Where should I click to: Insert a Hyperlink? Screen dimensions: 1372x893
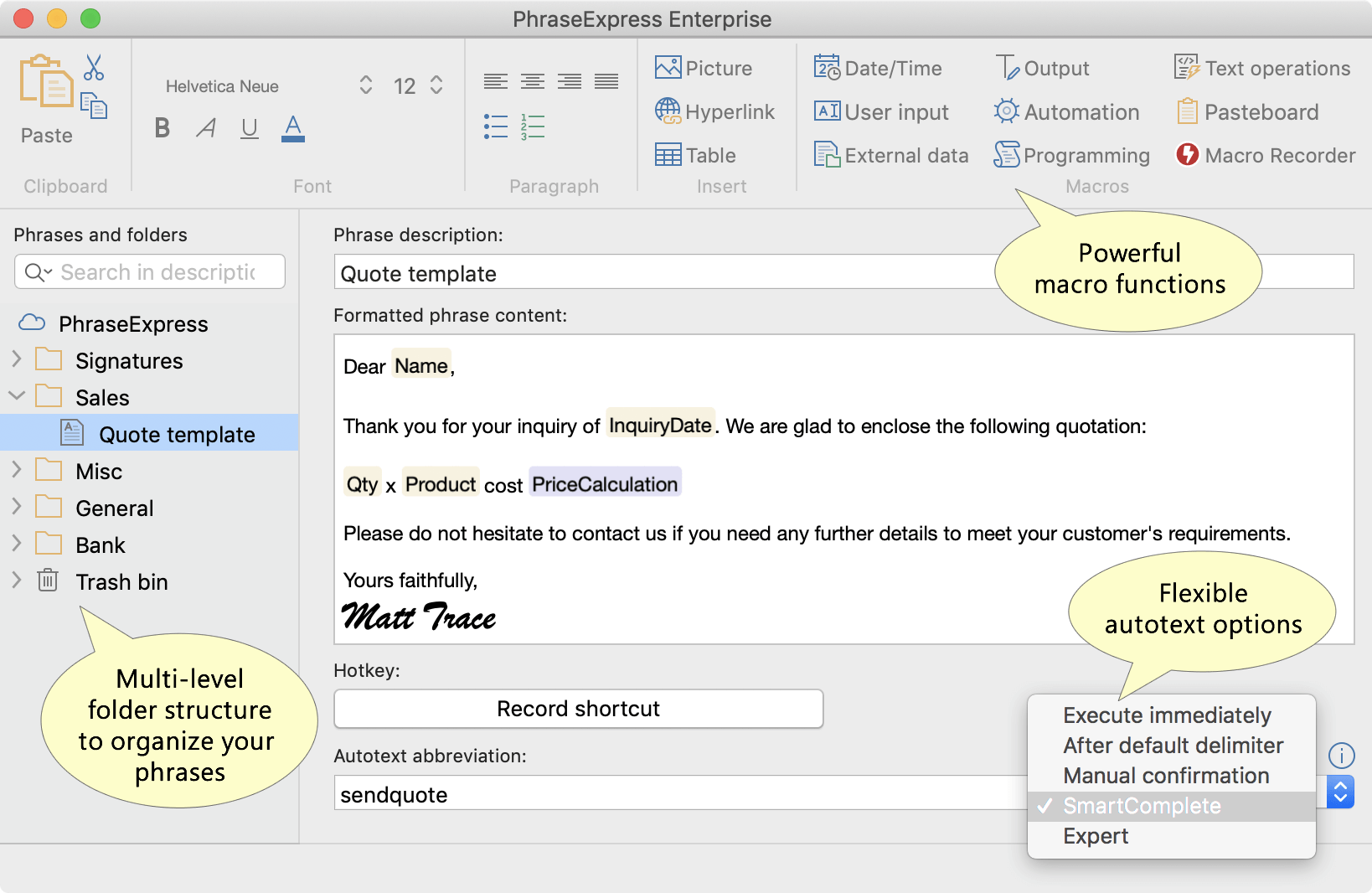point(714,111)
